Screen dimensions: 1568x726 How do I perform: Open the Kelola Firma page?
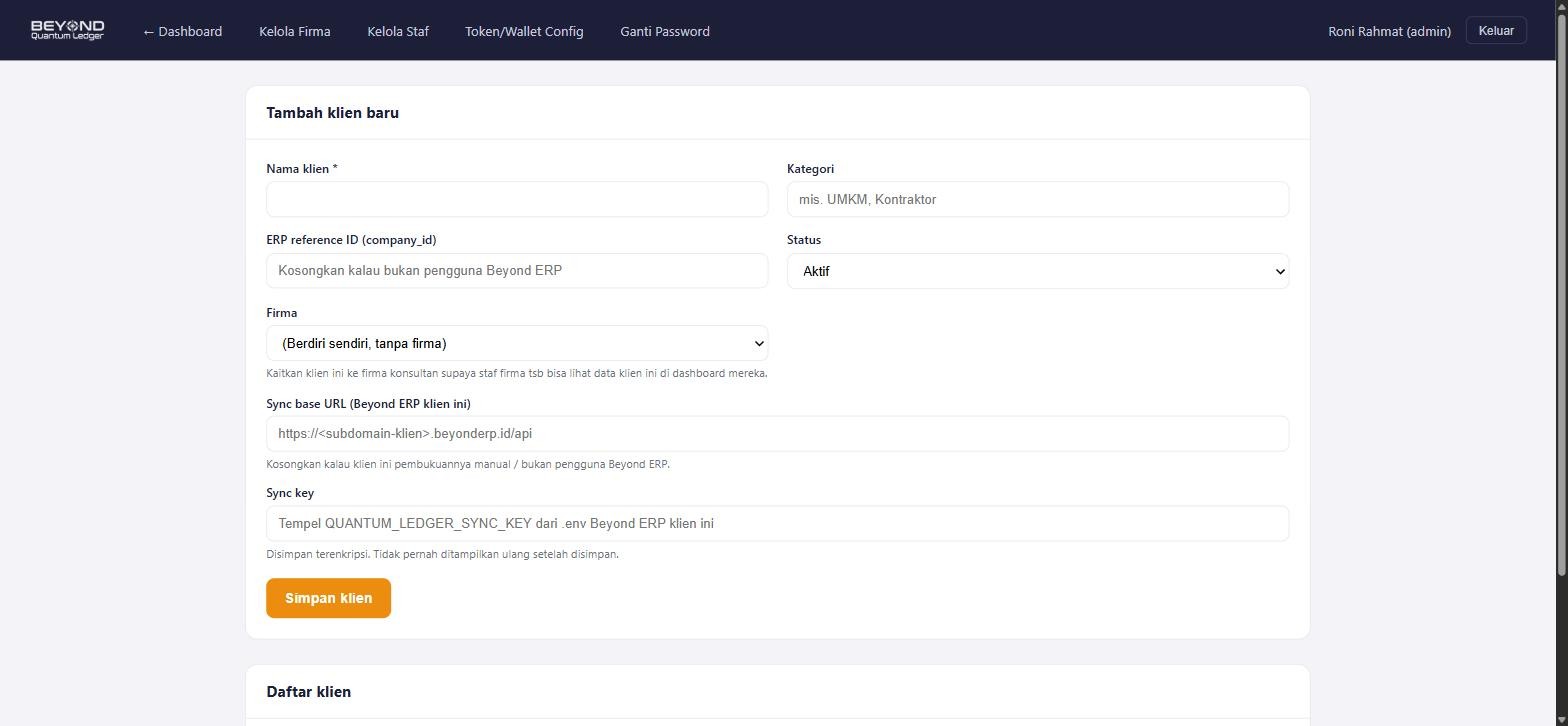tap(295, 31)
